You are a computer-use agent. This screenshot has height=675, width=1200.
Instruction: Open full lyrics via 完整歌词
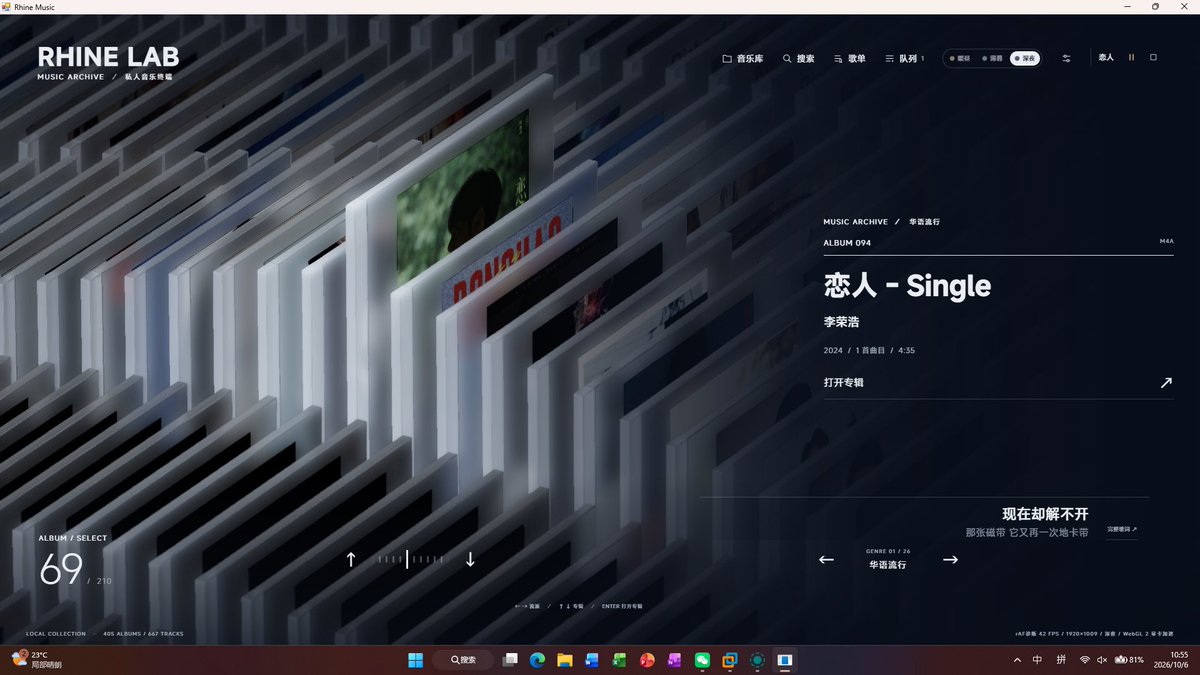point(1122,529)
